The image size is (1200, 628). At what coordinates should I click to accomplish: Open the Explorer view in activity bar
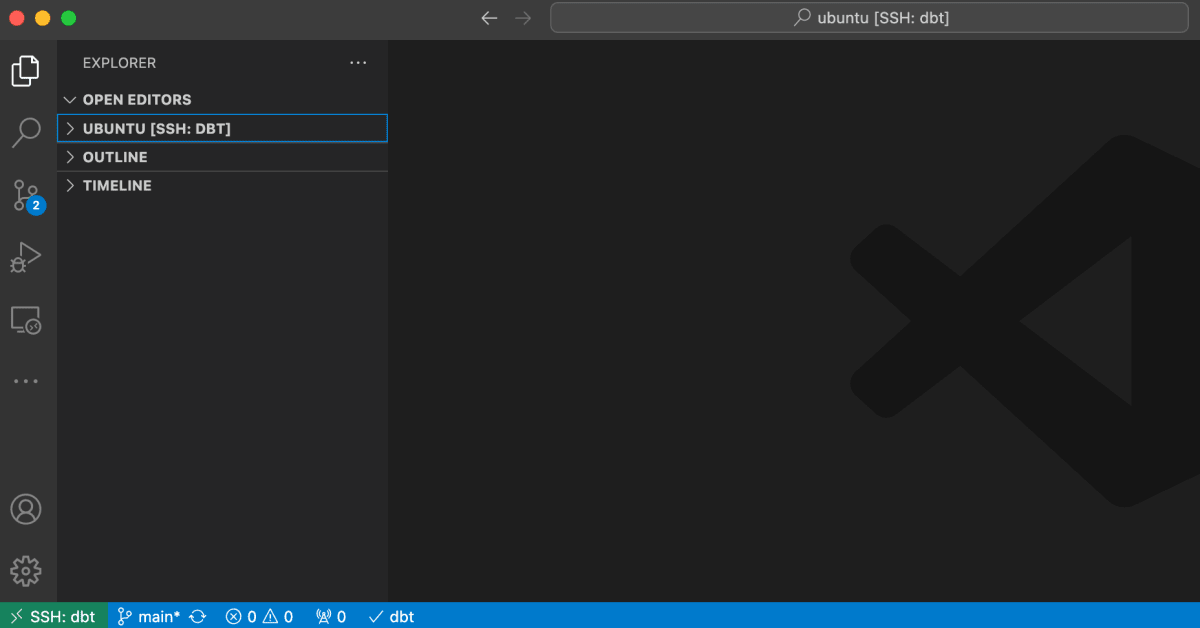[26, 71]
